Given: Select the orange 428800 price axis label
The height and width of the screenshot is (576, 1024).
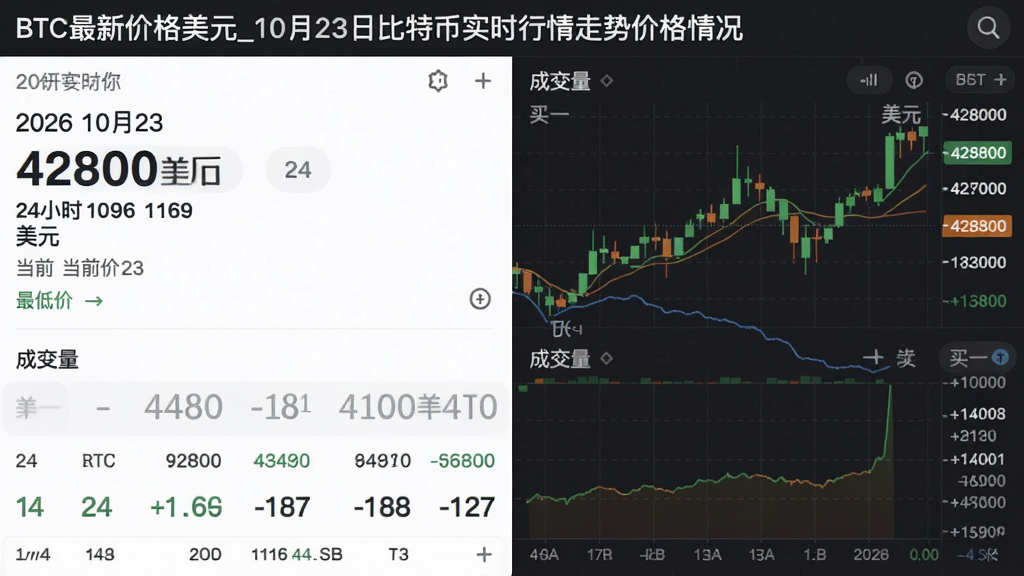Looking at the screenshot, I should coord(977,226).
